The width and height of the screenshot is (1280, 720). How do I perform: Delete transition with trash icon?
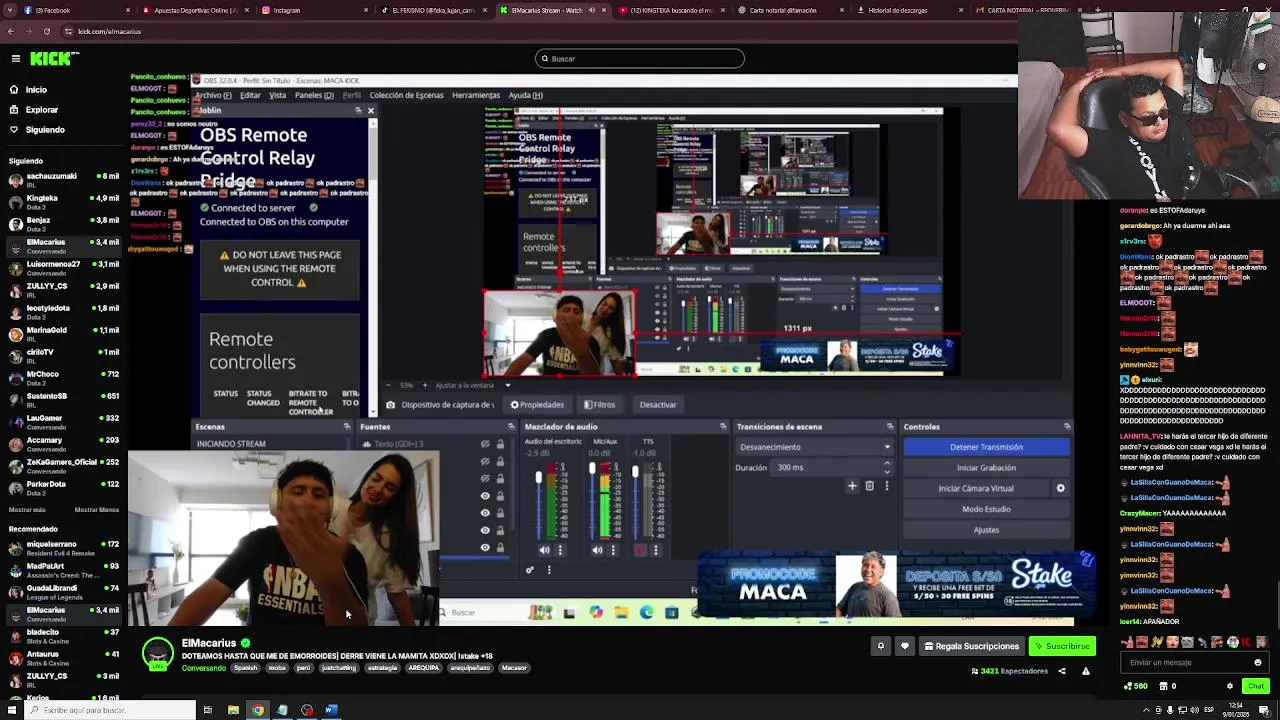pos(869,486)
